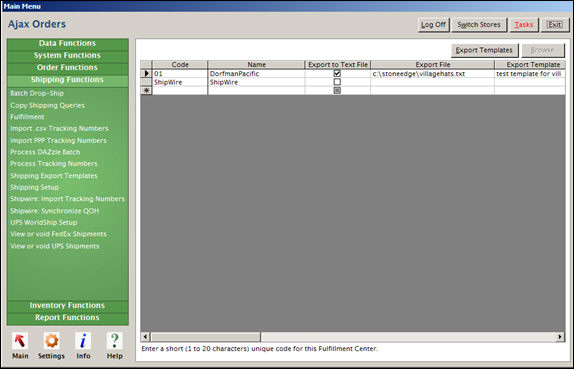Open Shipwire: Import Tracking Numbers
Viewport: 574px width, 369px height.
pos(67,199)
